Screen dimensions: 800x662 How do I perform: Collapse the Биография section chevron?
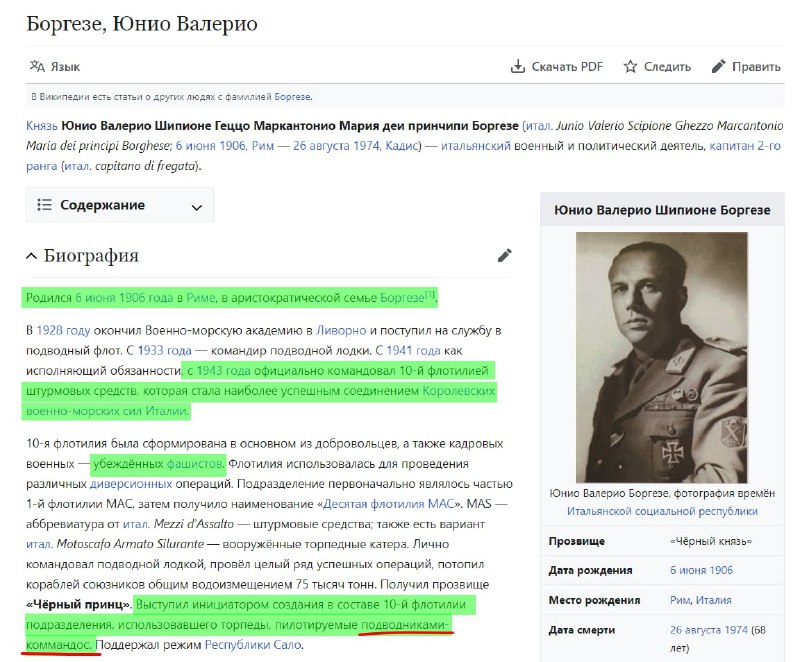tap(31, 256)
